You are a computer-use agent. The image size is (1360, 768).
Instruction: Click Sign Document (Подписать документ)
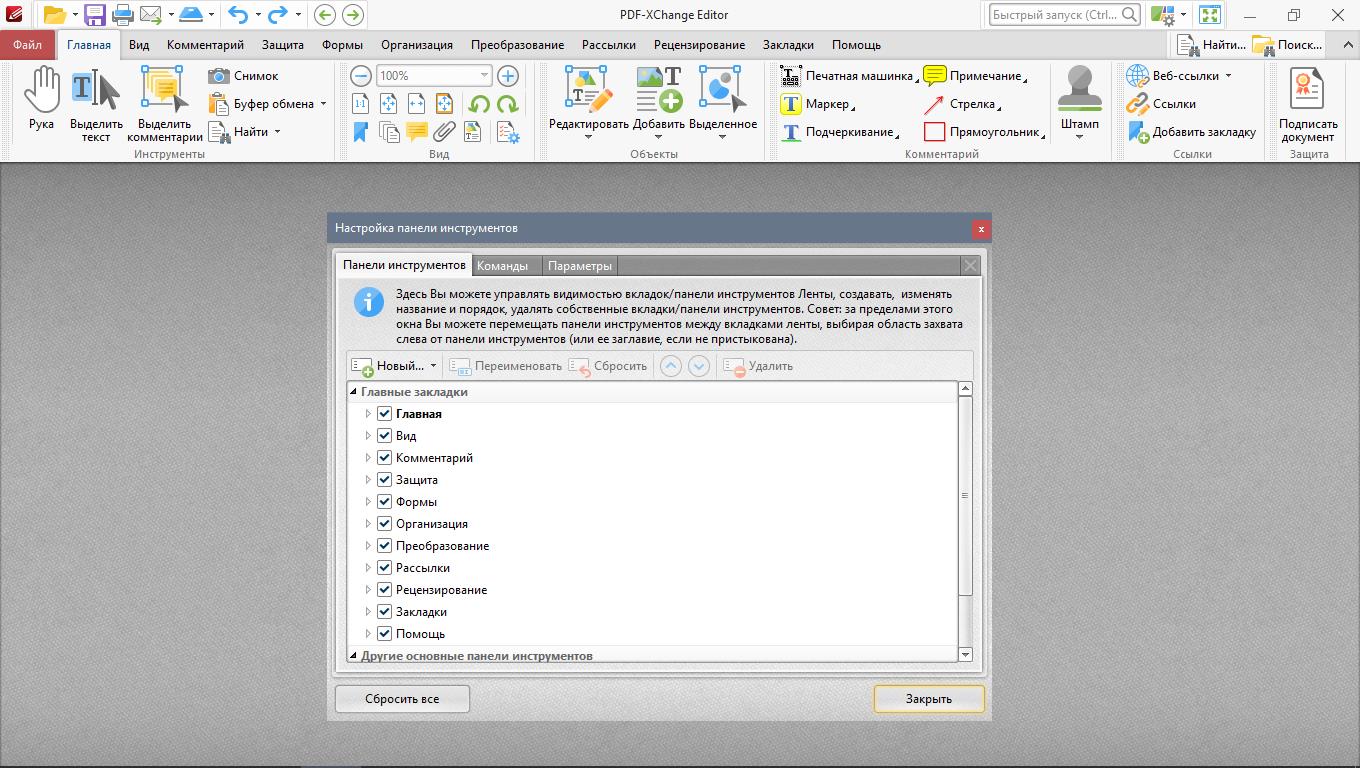(1308, 104)
